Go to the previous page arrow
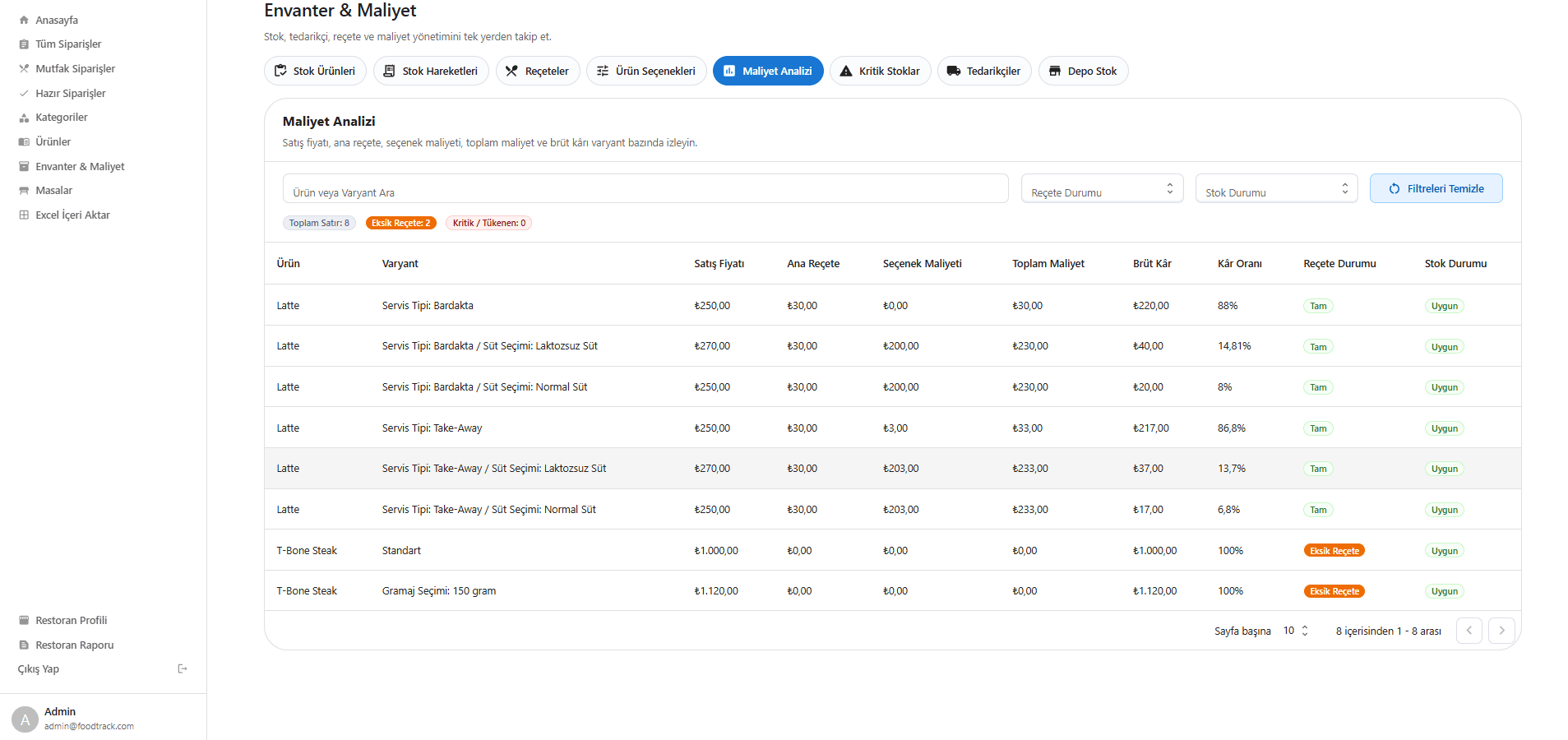Image resolution: width=1568 pixels, height=740 pixels. 1469,631
